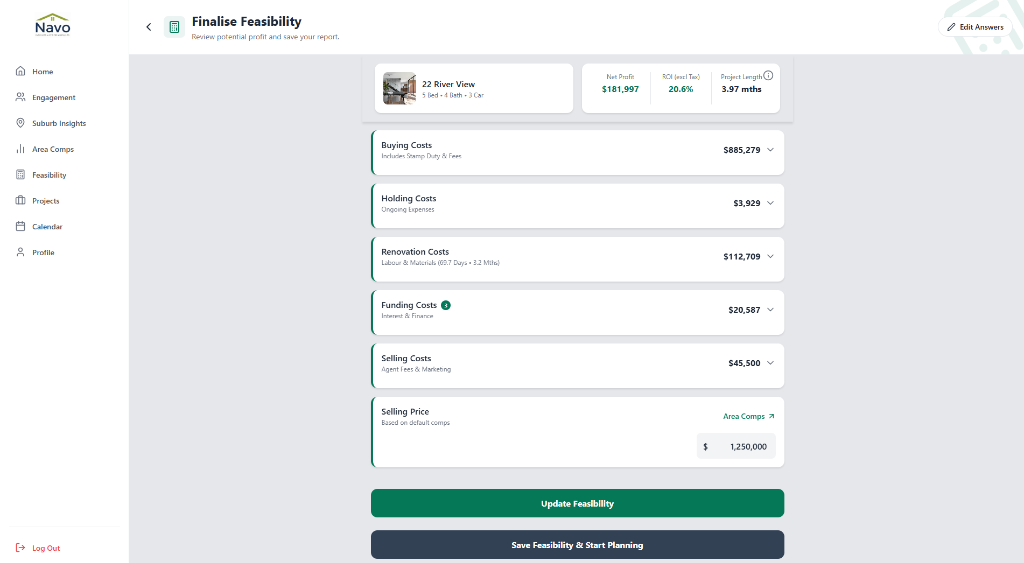Click the Navo logo

(x=52, y=25)
